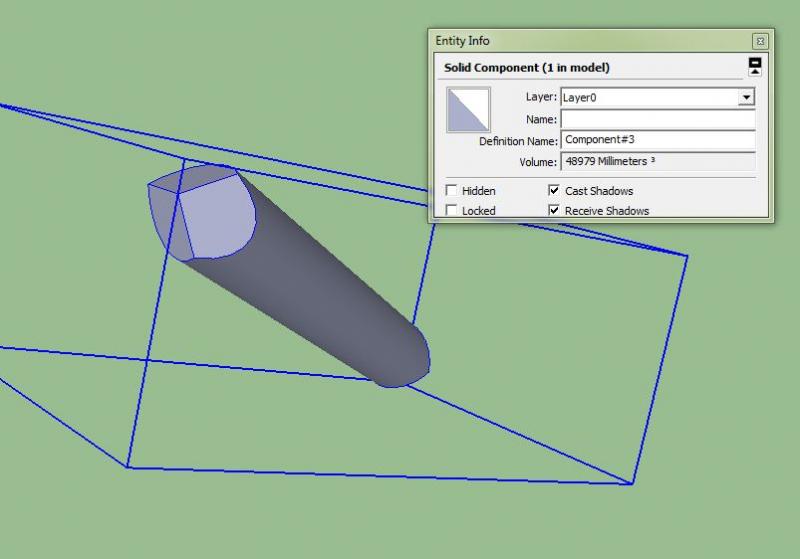This screenshot has height=559, width=800.
Task: Enable the Hidden checkbox
Action: click(x=452, y=191)
